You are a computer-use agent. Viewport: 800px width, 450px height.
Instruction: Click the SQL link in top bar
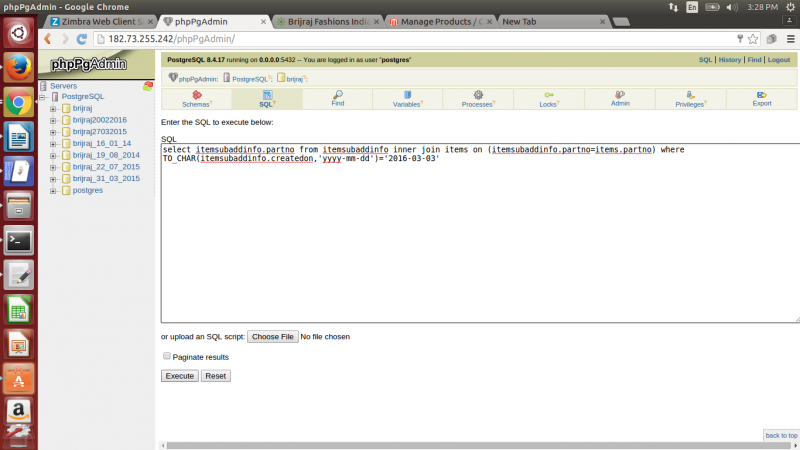(x=705, y=60)
